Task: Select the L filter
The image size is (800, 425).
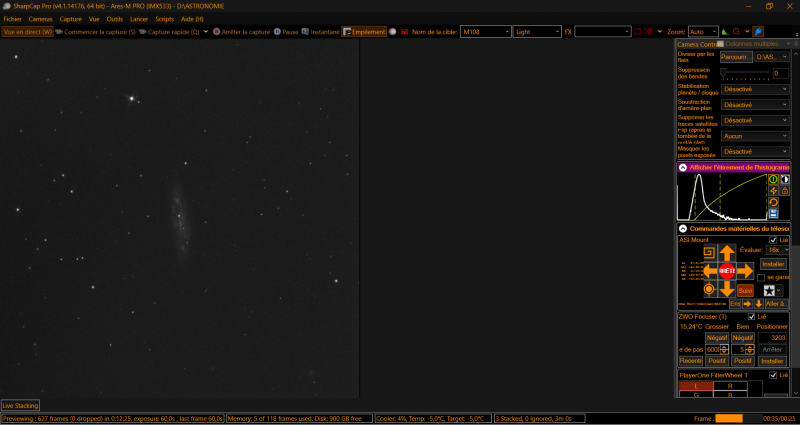Action: click(696, 386)
